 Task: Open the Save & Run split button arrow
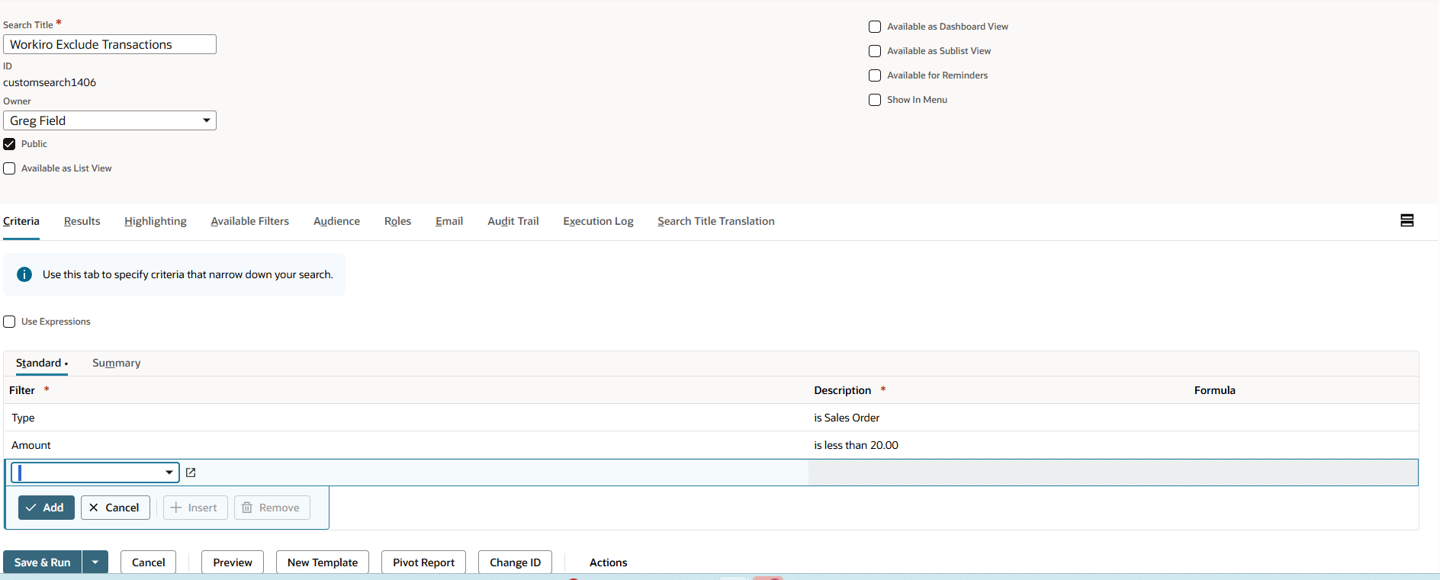coord(95,562)
